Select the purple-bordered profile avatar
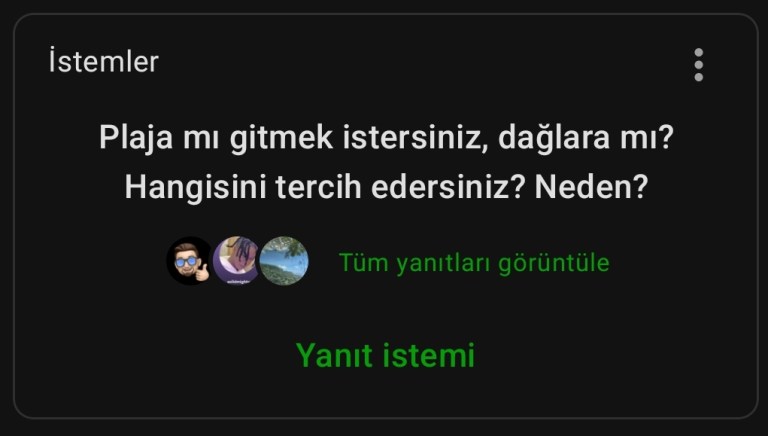Screen dimensions: 768x436 [x=237, y=261]
